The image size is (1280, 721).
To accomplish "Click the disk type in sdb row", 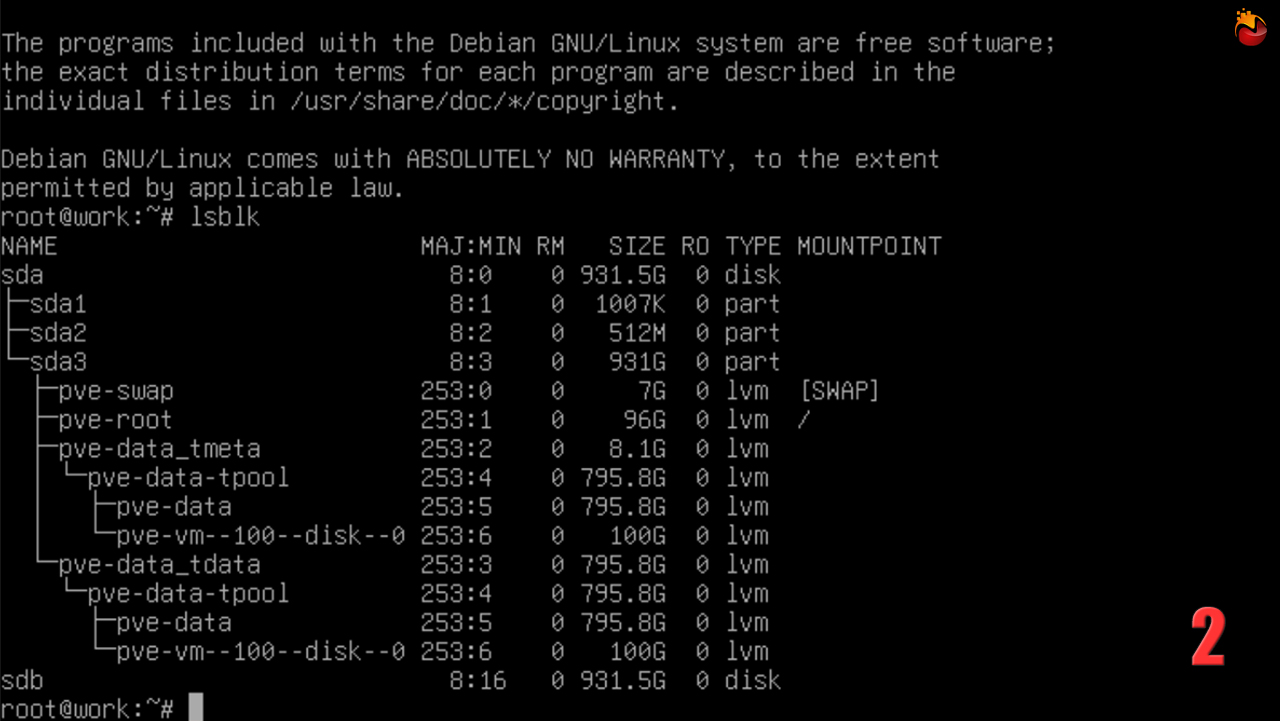I will point(753,681).
